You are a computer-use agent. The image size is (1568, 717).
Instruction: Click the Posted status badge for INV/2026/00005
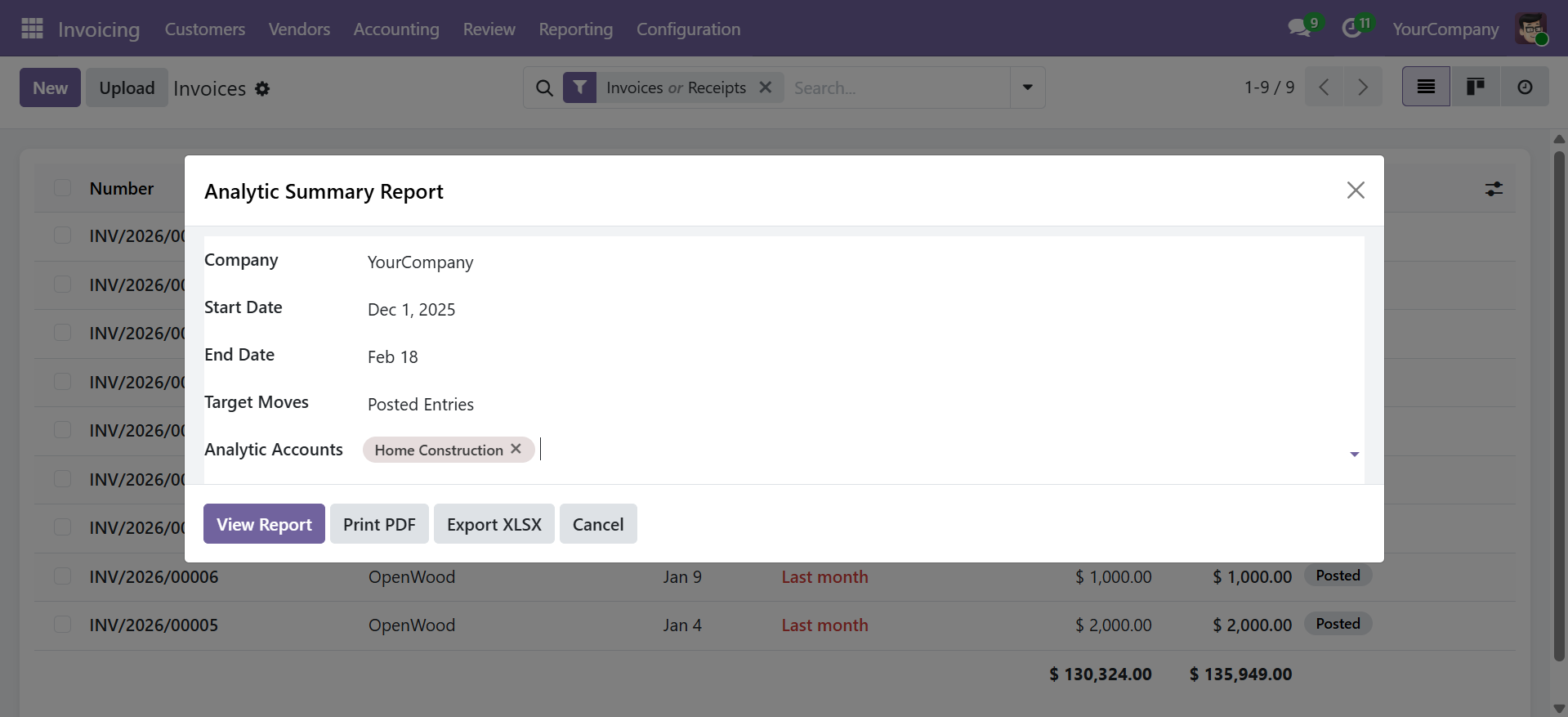click(1338, 624)
